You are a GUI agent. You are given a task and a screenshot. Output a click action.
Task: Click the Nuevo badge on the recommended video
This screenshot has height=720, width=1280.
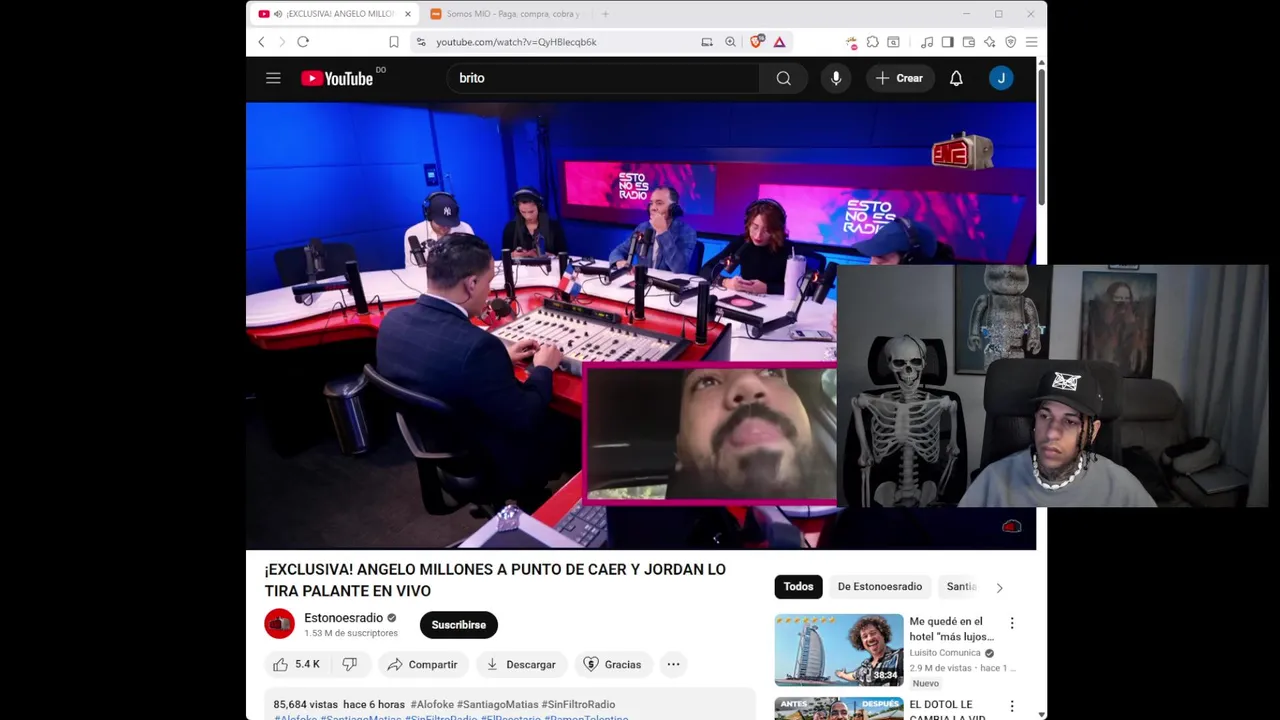(x=926, y=683)
